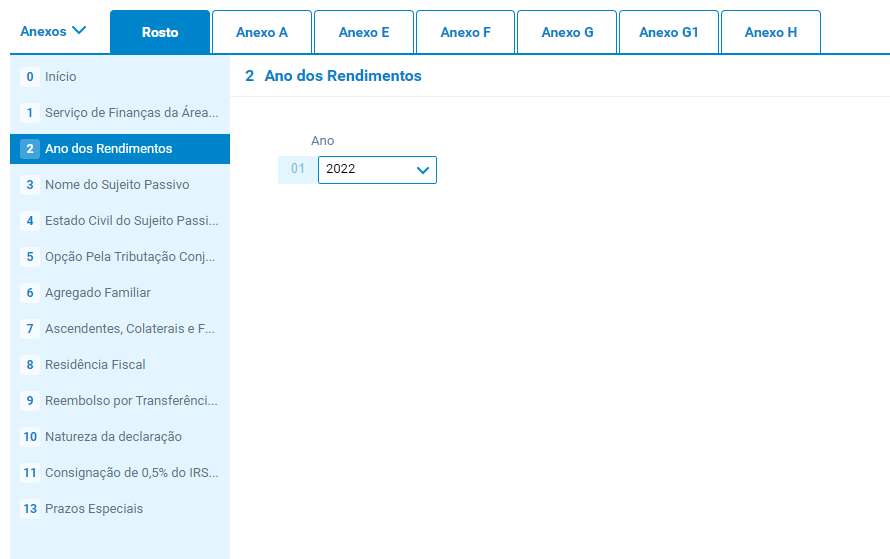Open the Anexo A tab
Screen dimensions: 890x559
(262, 32)
